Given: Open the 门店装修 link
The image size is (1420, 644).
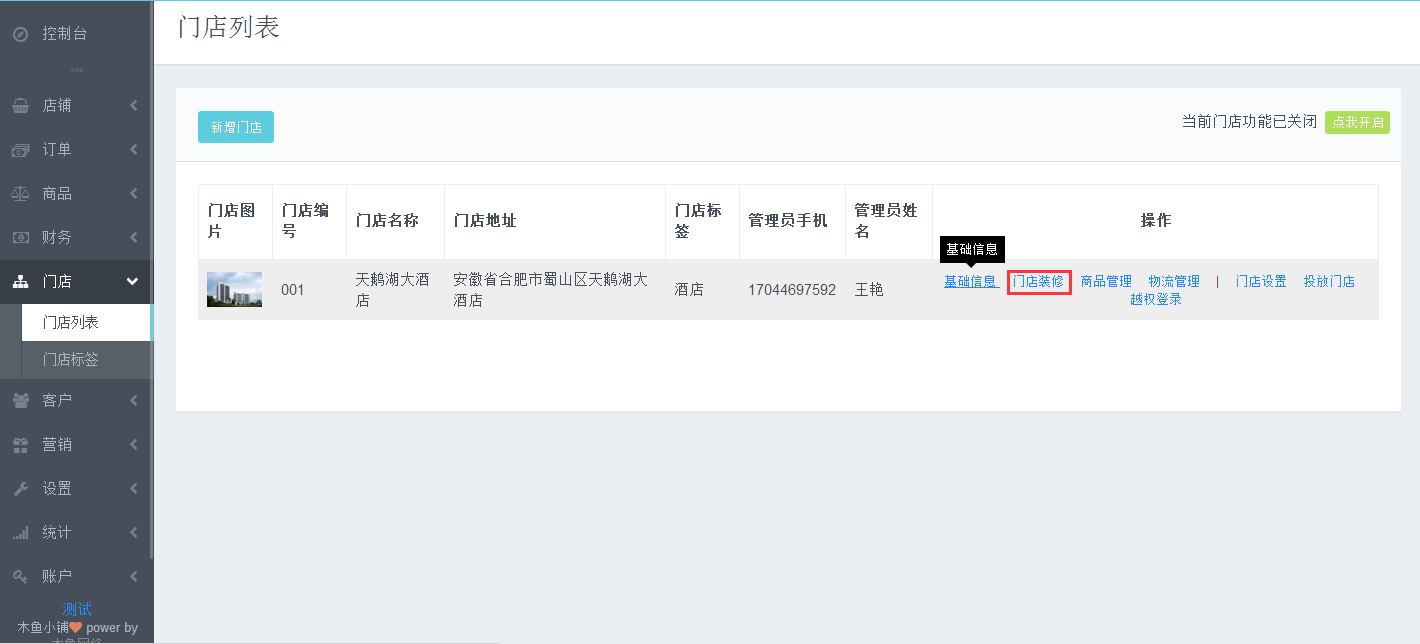Looking at the screenshot, I should [1038, 282].
